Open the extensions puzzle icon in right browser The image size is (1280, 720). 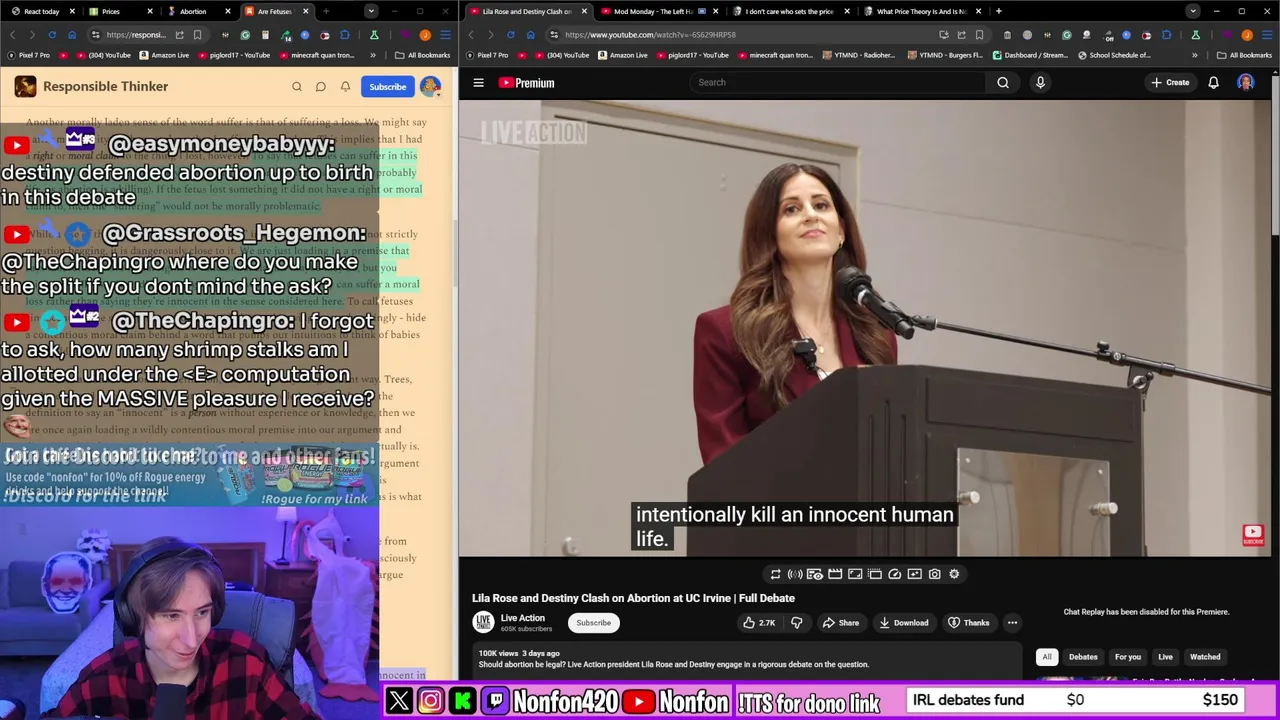[1166, 35]
